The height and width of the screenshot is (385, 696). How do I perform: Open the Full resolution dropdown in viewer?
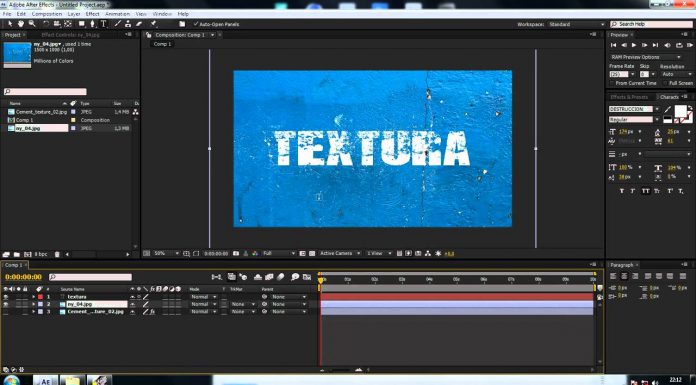point(279,253)
